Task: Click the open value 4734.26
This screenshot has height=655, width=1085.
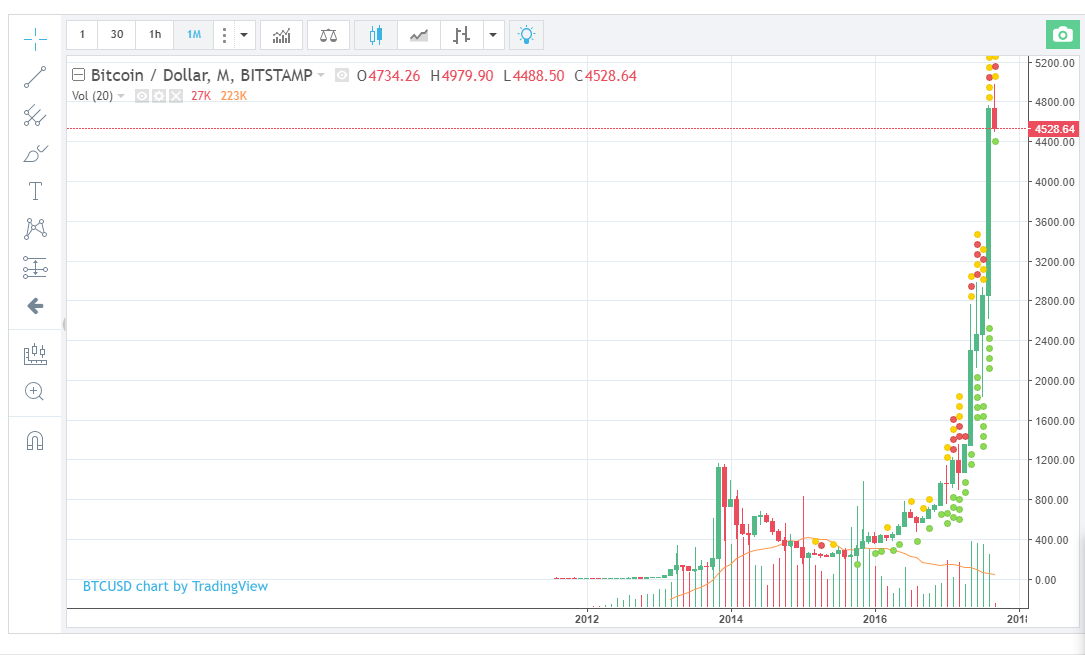Action: click(x=394, y=75)
